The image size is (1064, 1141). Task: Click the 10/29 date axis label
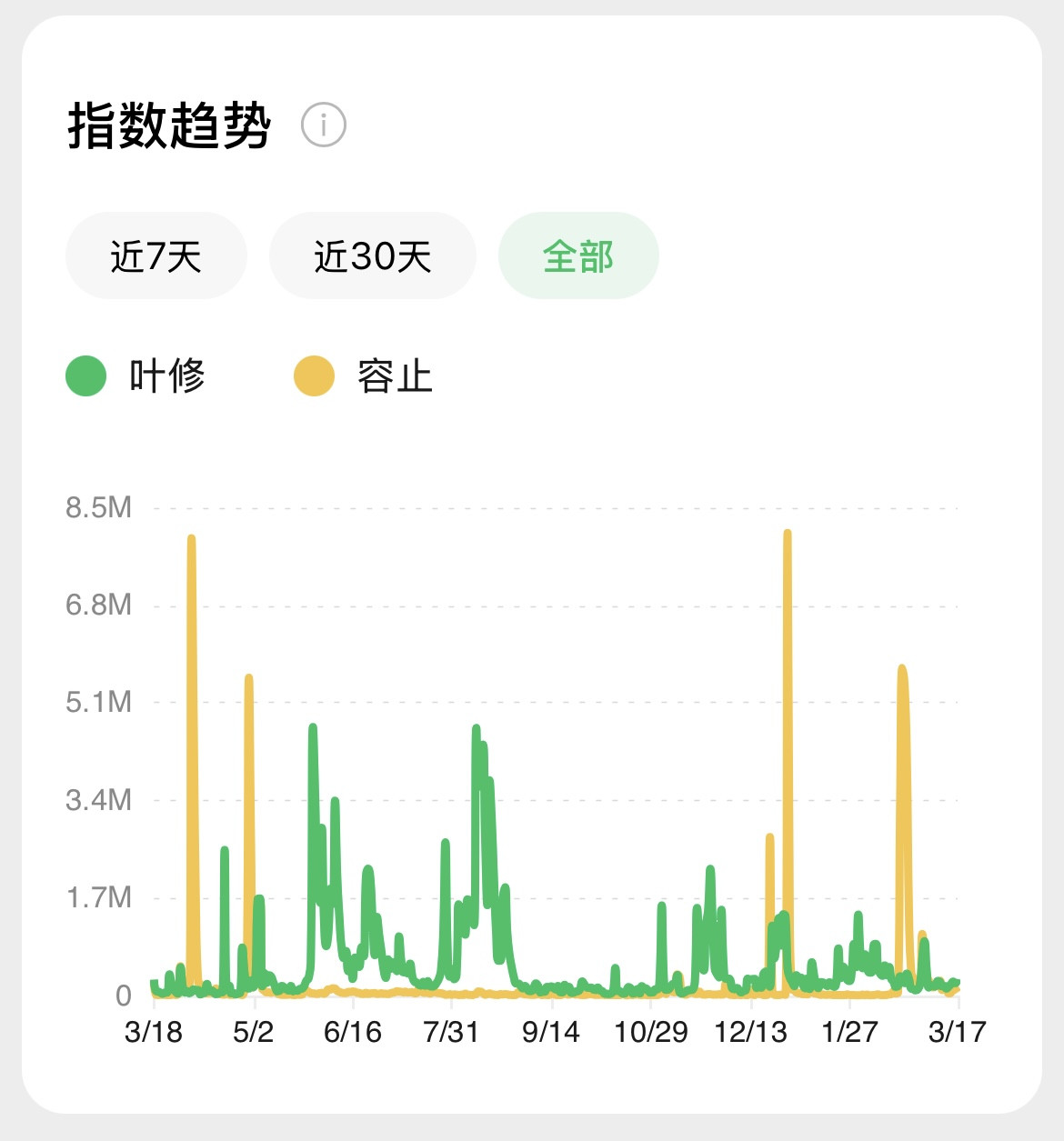(x=651, y=1032)
